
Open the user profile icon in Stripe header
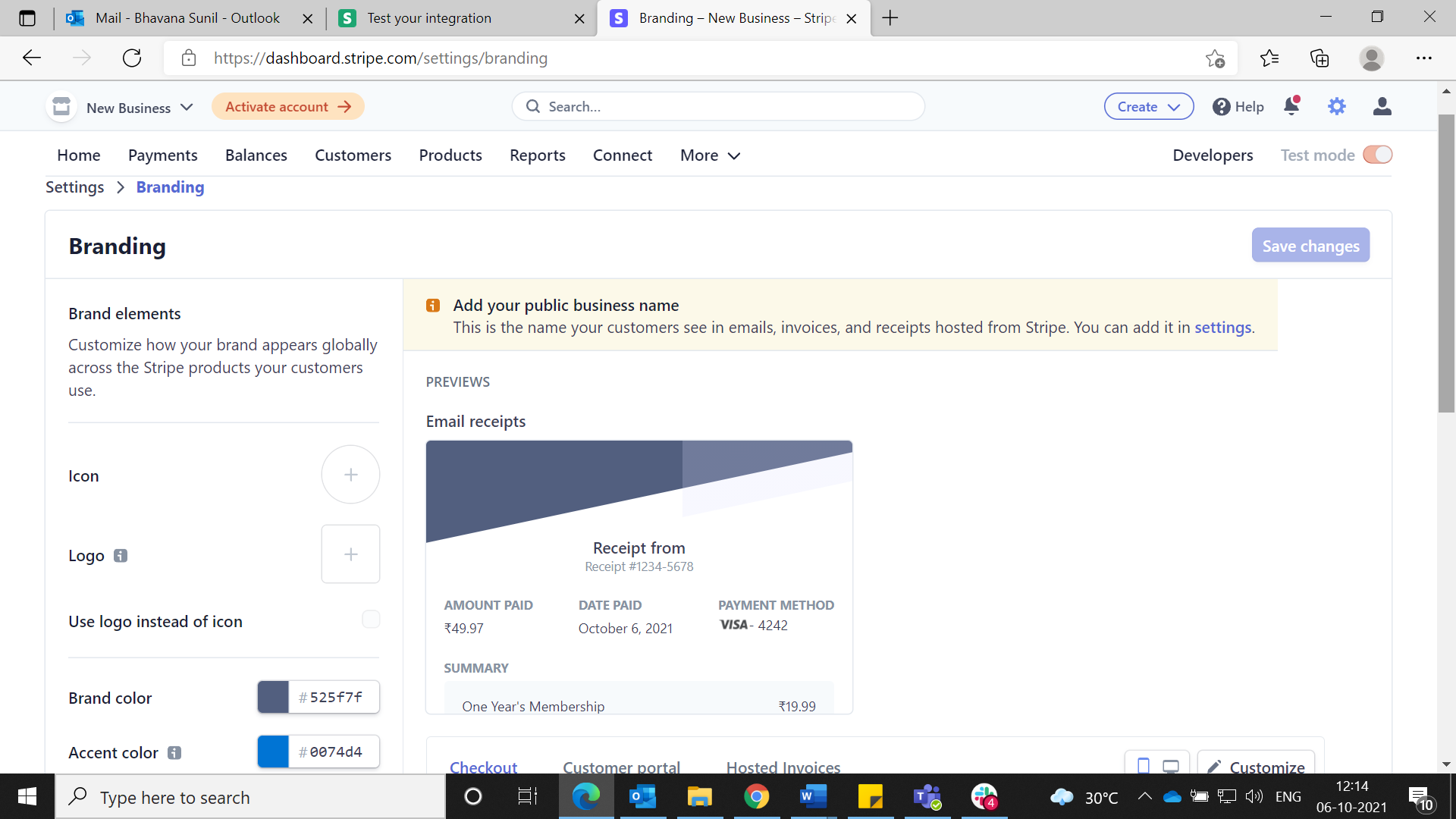pyautogui.click(x=1382, y=106)
